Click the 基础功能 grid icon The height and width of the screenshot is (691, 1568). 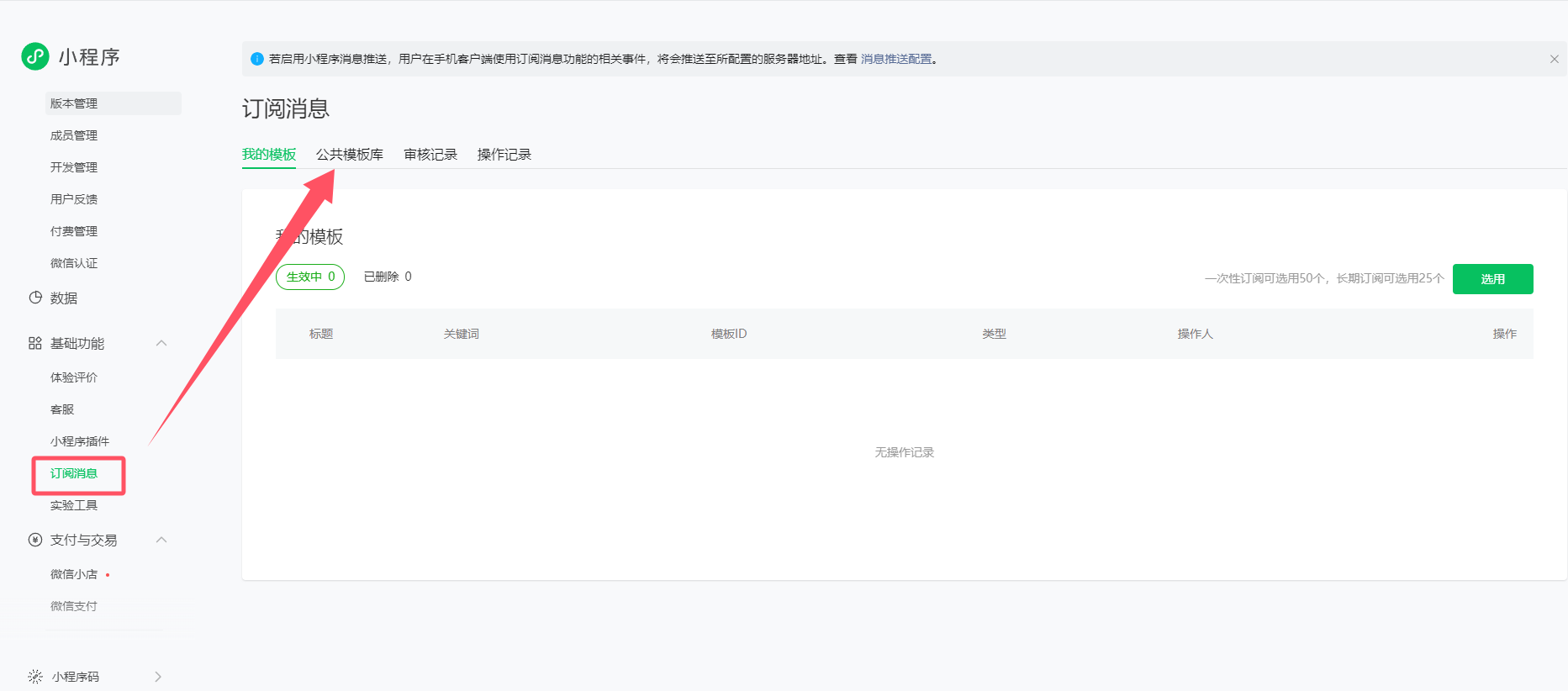point(35,343)
